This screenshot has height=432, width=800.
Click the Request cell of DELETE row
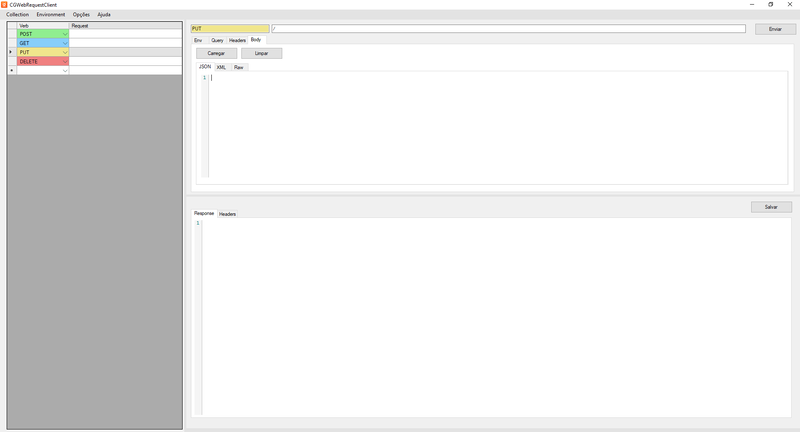click(x=126, y=62)
